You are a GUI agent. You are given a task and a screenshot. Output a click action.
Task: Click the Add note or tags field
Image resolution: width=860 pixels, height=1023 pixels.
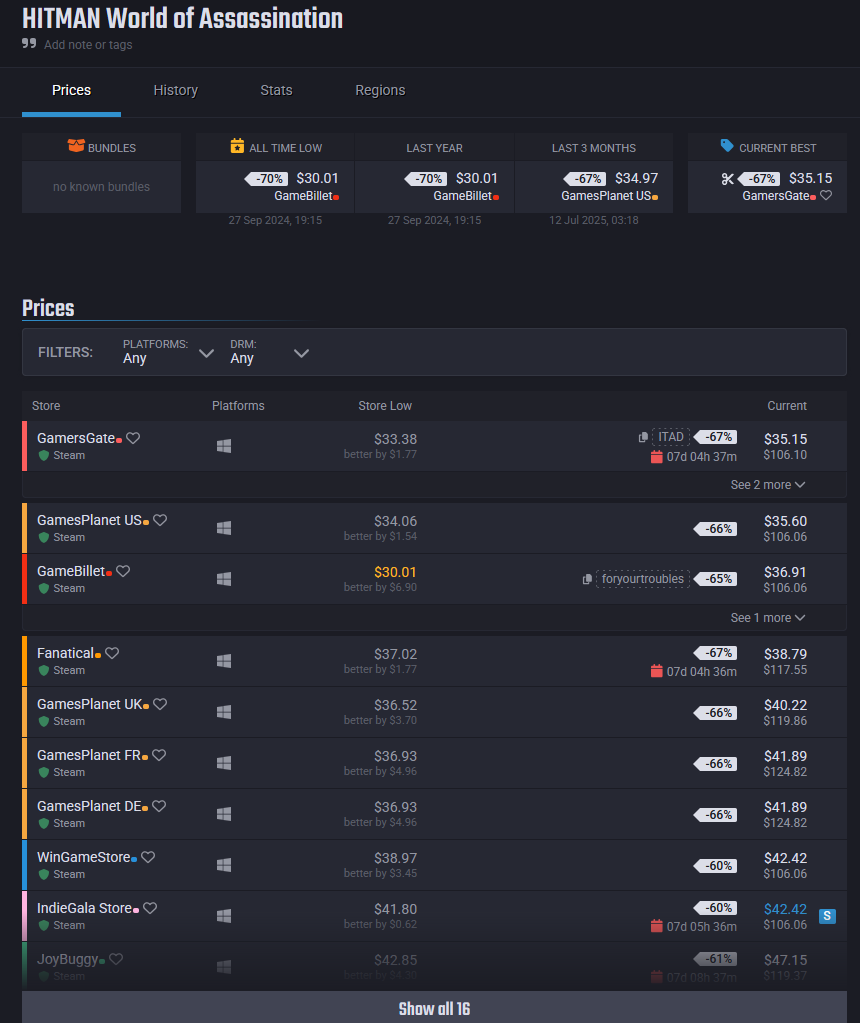pyautogui.click(x=88, y=44)
